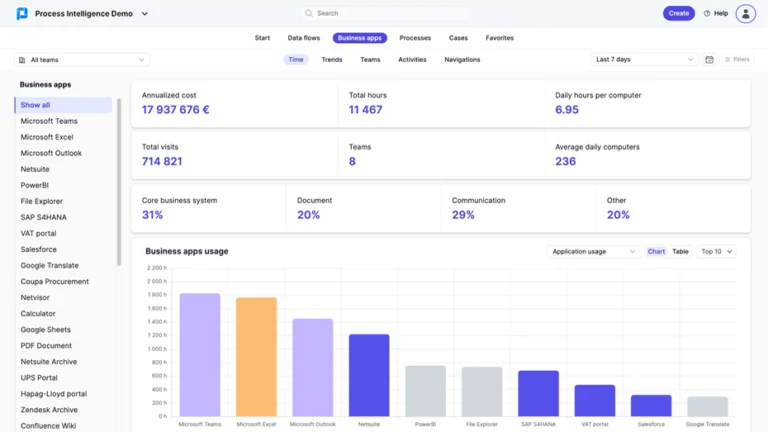Image resolution: width=768 pixels, height=432 pixels.
Task: Click the Help question mark icon
Action: coord(707,14)
